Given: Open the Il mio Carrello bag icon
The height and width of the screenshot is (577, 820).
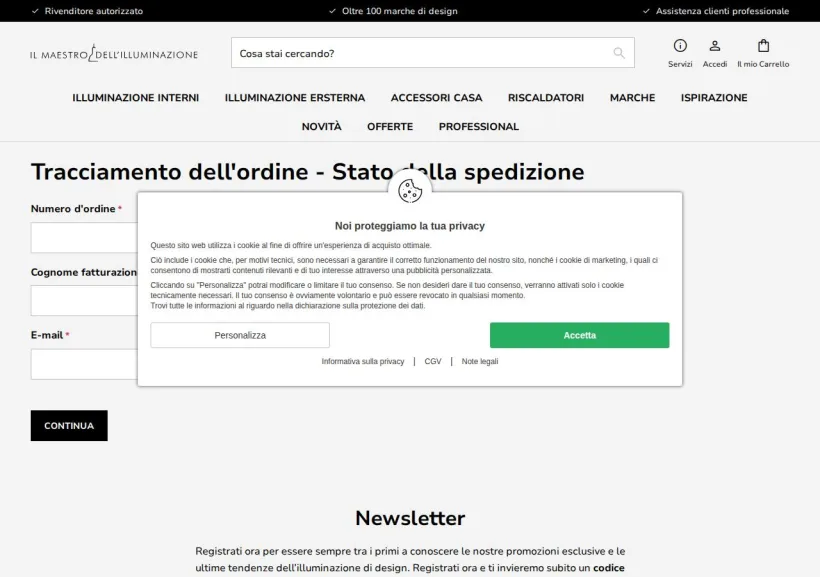Looking at the screenshot, I should (763, 46).
